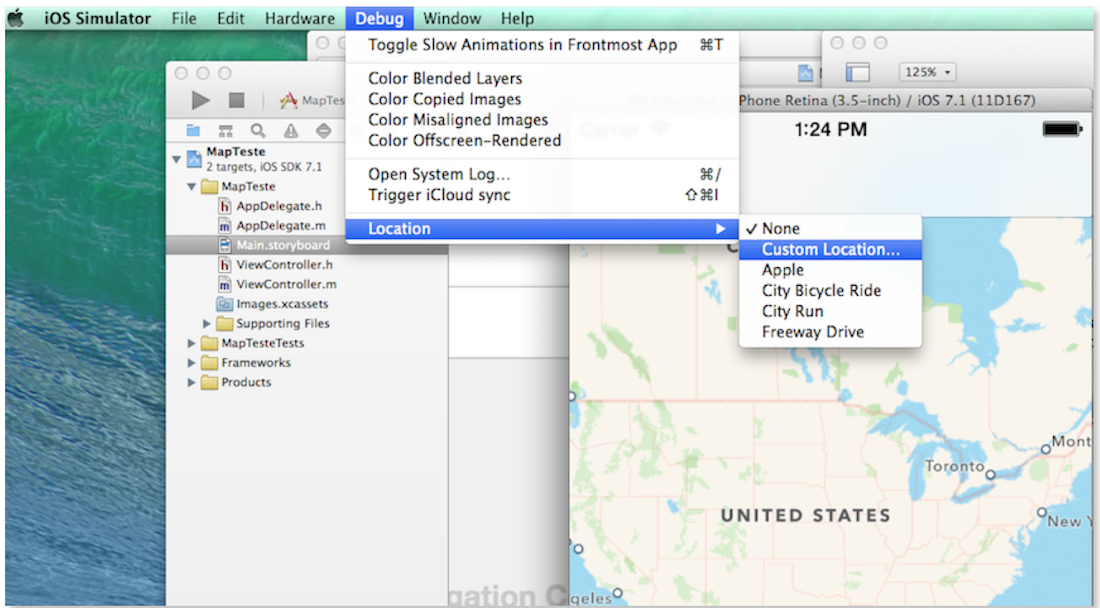Choose City Run location
This screenshot has width=1100, height=608.
[x=831, y=311]
